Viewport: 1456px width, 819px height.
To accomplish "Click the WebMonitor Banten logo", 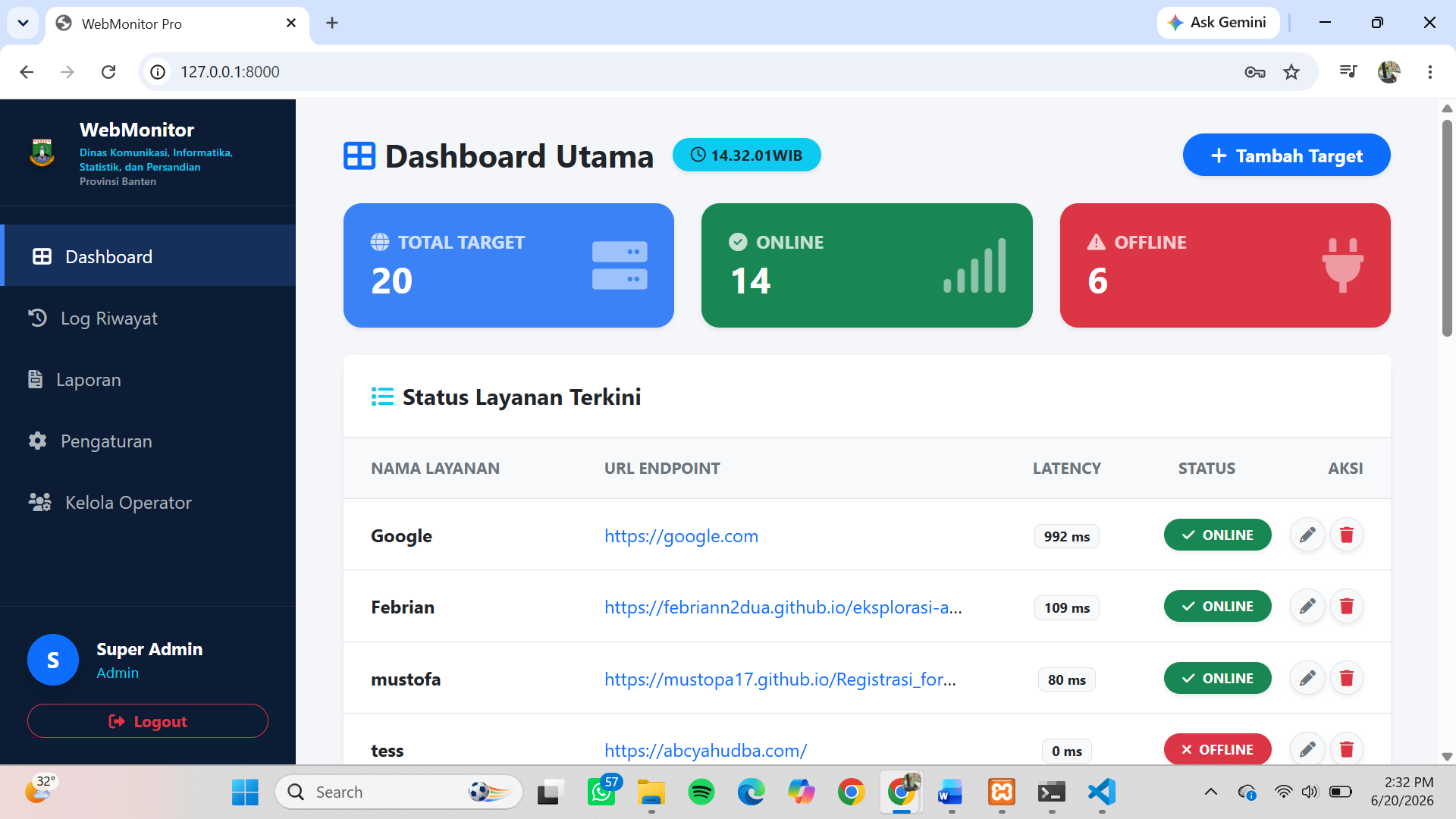I will click(42, 152).
